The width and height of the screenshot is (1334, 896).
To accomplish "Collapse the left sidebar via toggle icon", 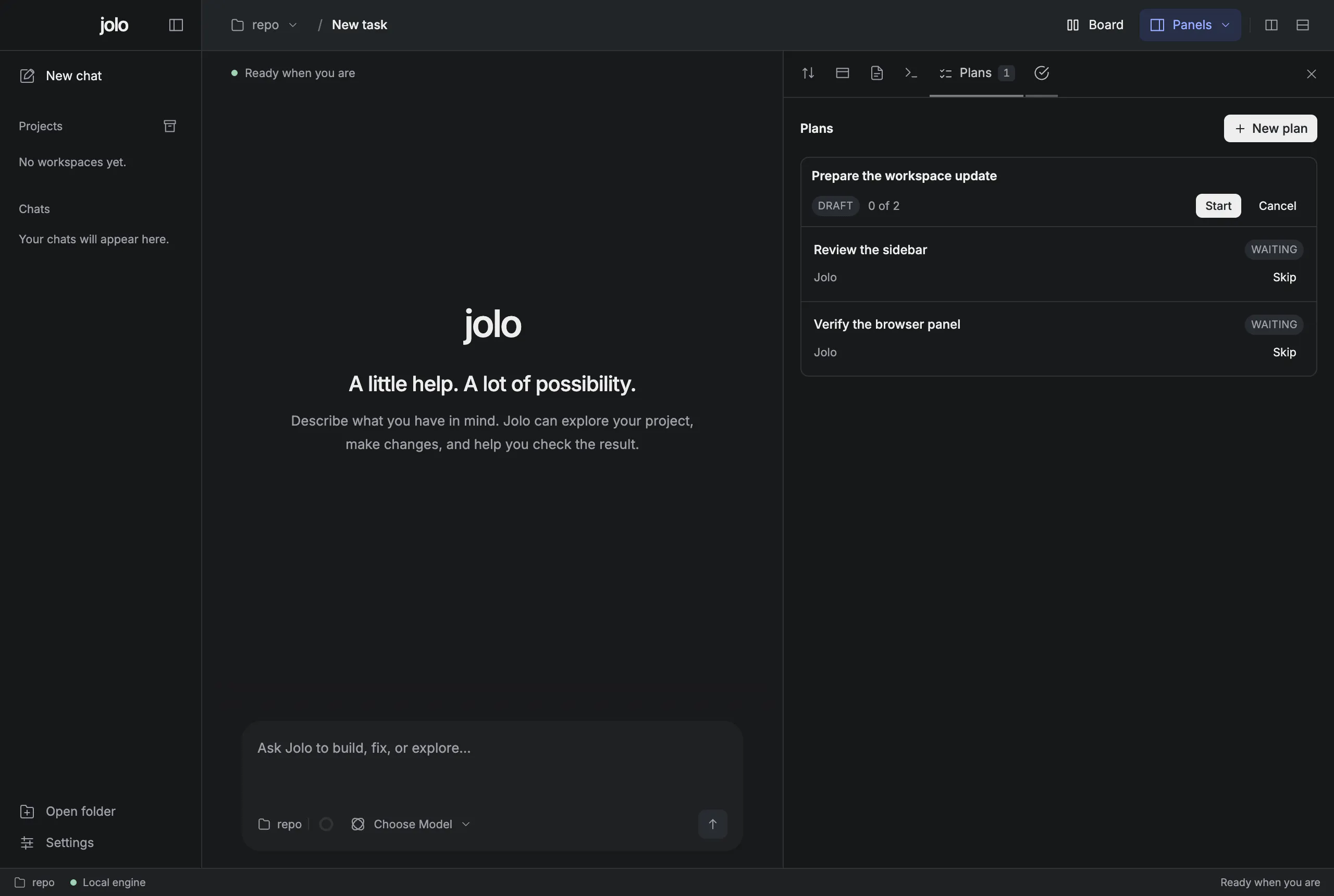I will point(176,25).
